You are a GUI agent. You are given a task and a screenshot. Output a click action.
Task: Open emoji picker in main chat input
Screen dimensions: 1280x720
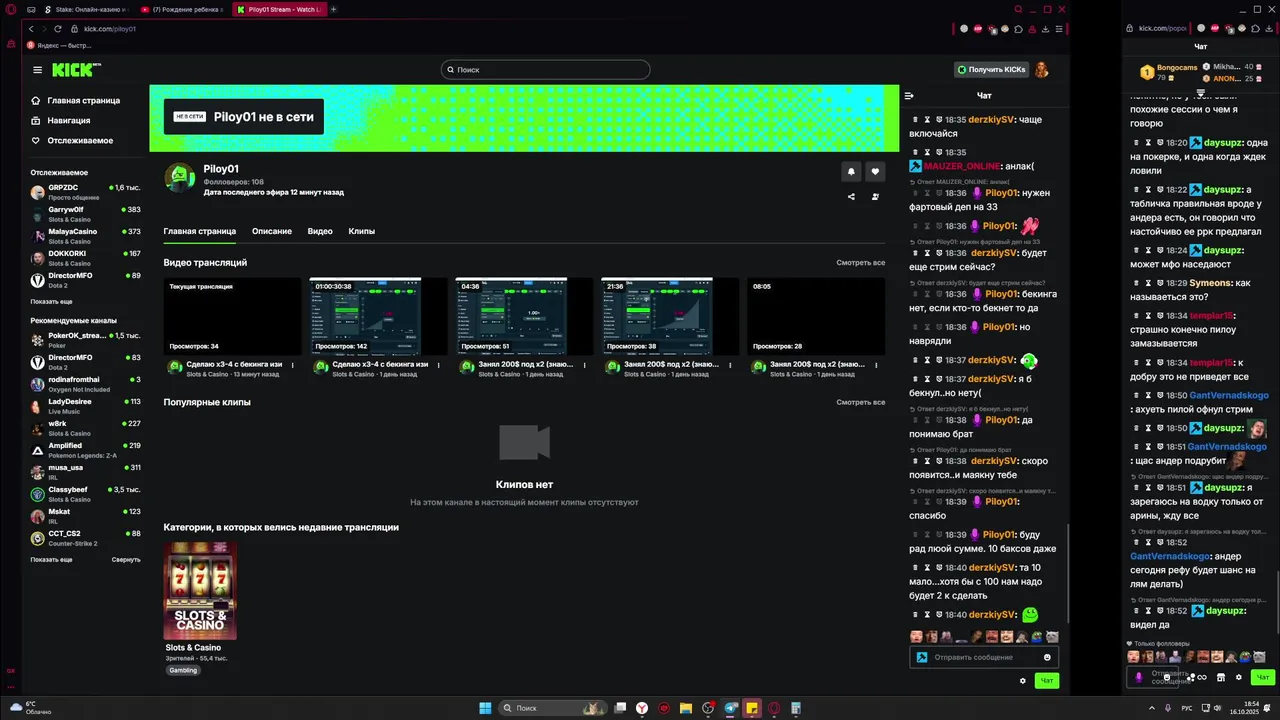1047,658
